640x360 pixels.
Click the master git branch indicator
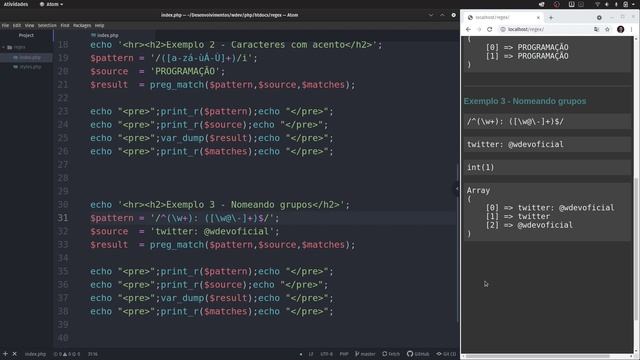point(365,354)
